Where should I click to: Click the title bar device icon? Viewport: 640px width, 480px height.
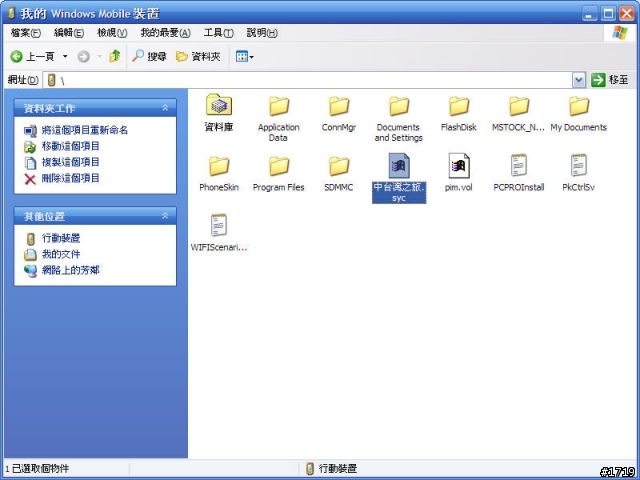click(x=12, y=13)
